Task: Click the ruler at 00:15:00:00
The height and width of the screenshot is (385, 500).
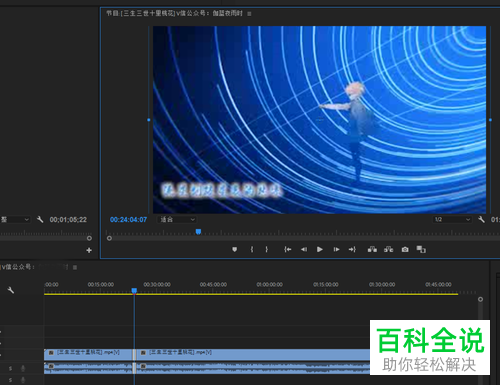Action: (x=101, y=285)
